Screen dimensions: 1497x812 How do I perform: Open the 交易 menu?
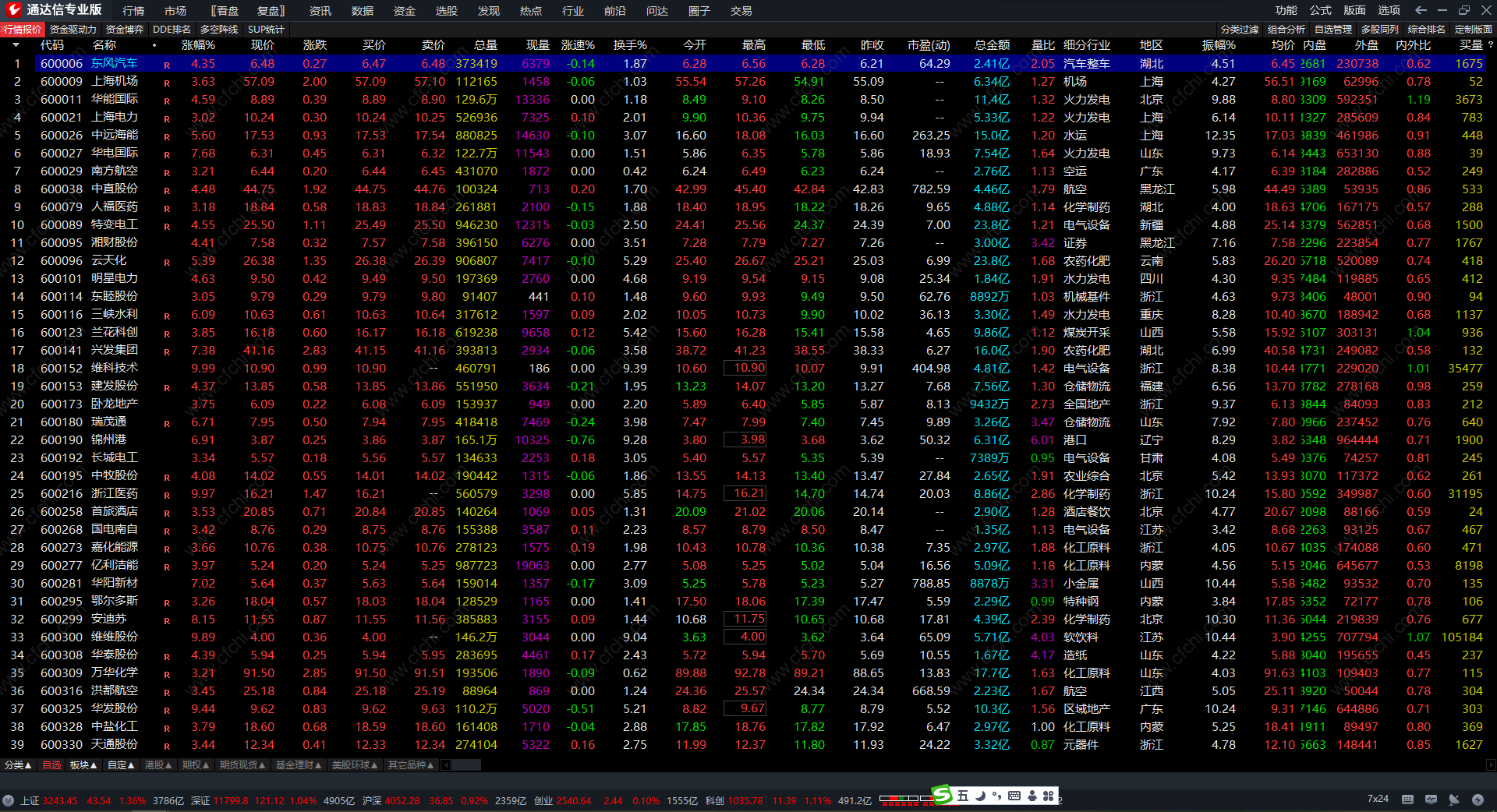741,11
